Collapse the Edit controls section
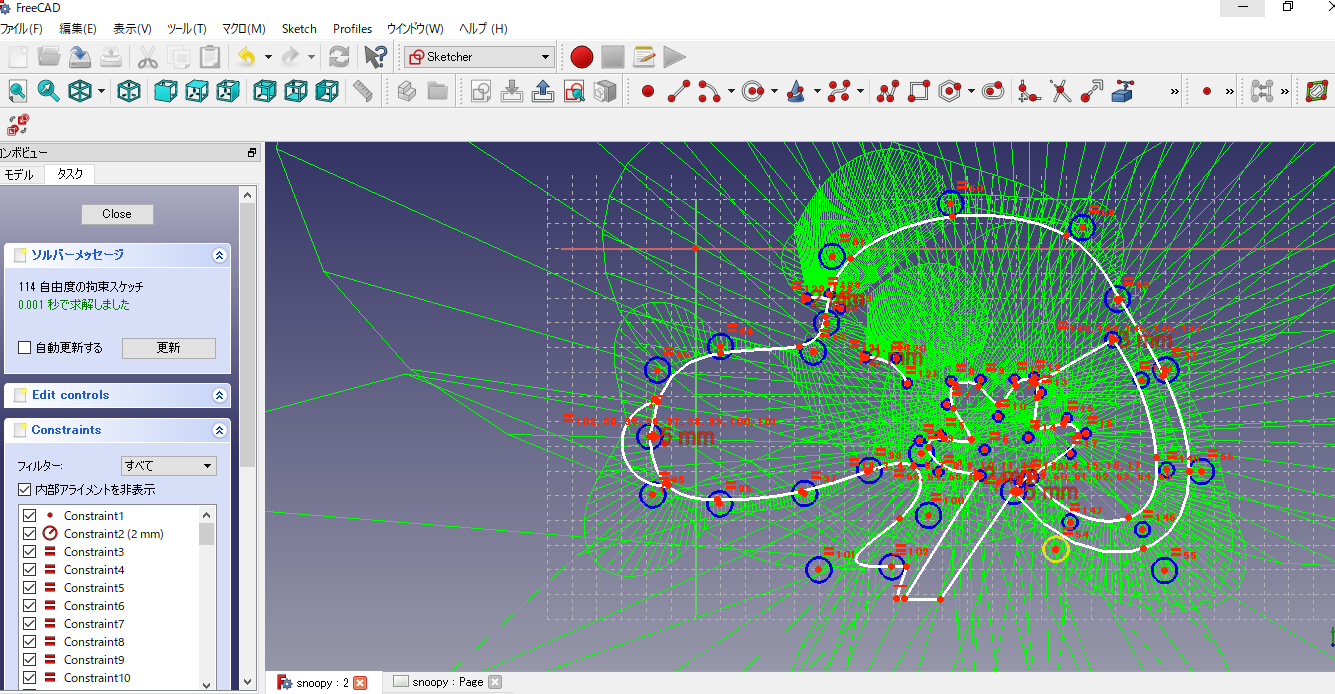Screen dimensions: 1335x694 pos(220,396)
